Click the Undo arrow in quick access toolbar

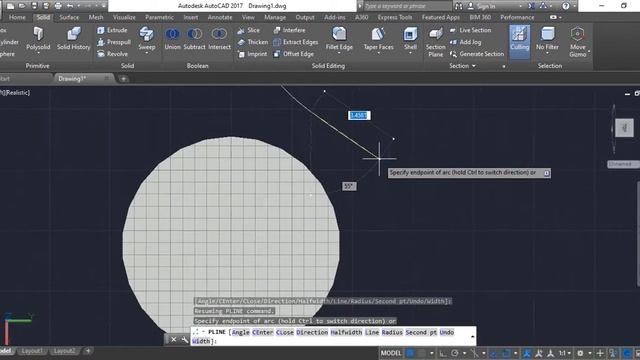pyautogui.click(x=70, y=6)
